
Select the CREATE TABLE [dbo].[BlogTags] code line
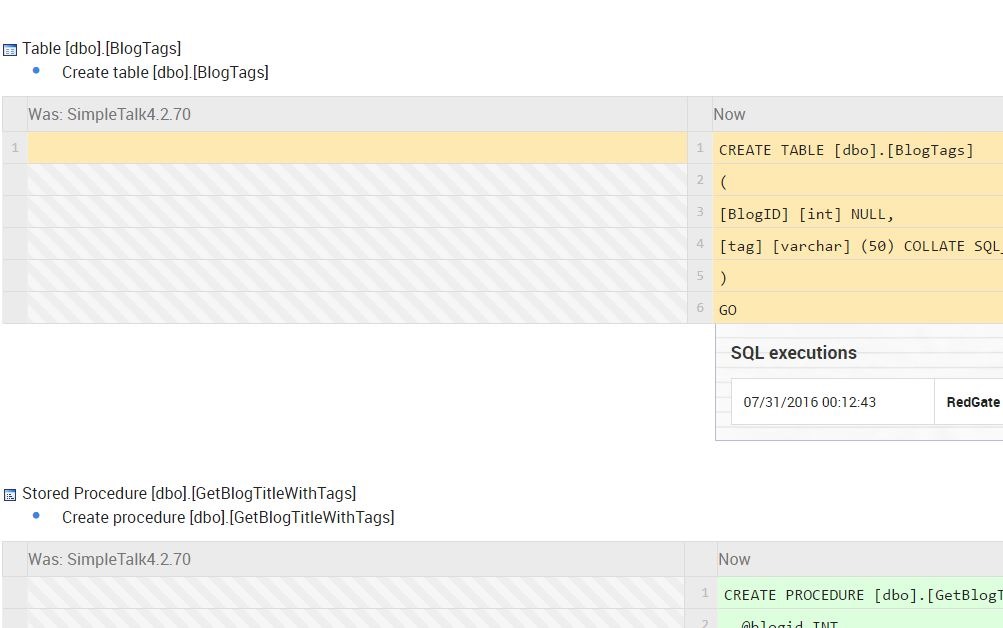click(846, 150)
